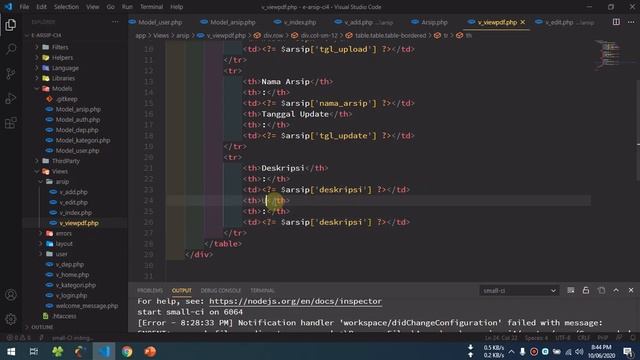Image resolution: width=640 pixels, height=360 pixels.
Task: Open the Terminal menu
Action: (x=151, y=7)
